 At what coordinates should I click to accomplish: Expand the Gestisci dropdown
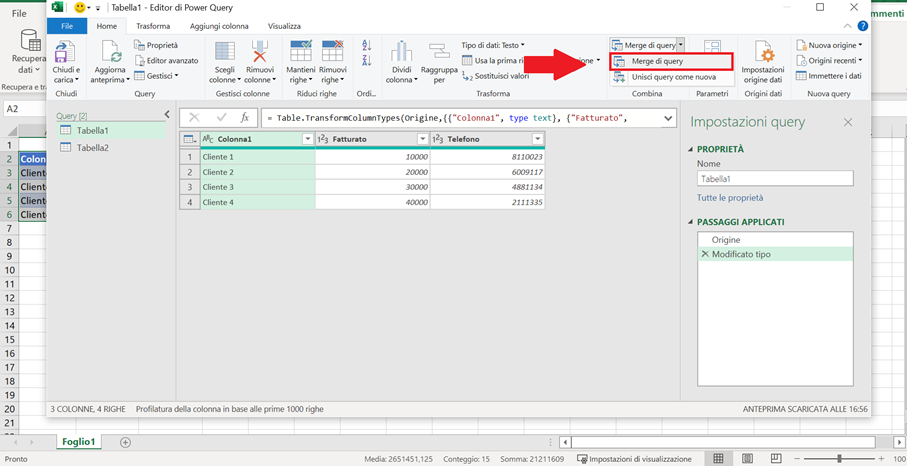pyautogui.click(x=156, y=75)
